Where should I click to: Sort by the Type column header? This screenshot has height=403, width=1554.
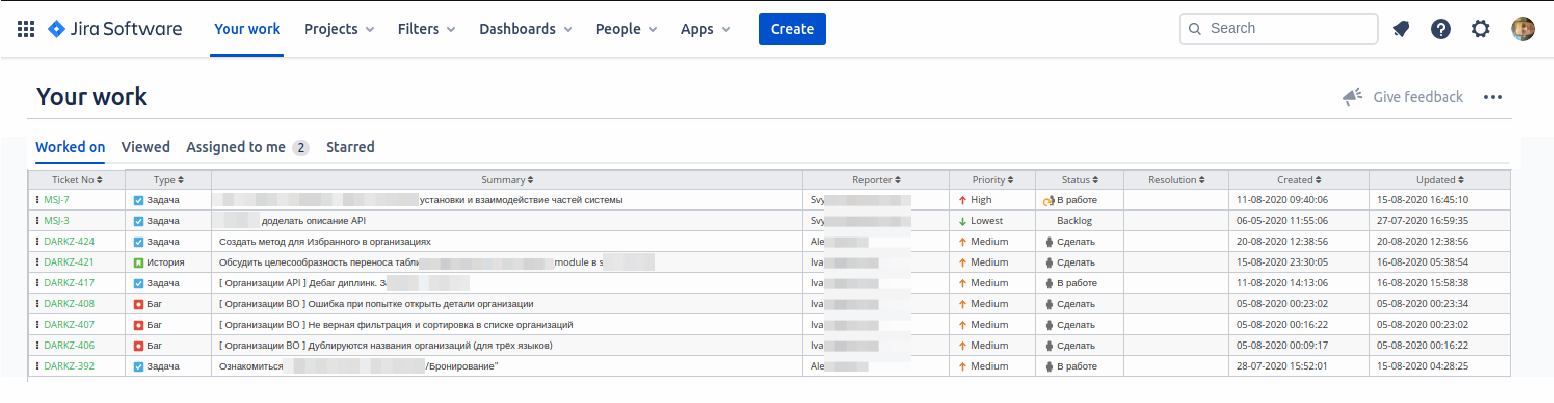pyautogui.click(x=169, y=180)
